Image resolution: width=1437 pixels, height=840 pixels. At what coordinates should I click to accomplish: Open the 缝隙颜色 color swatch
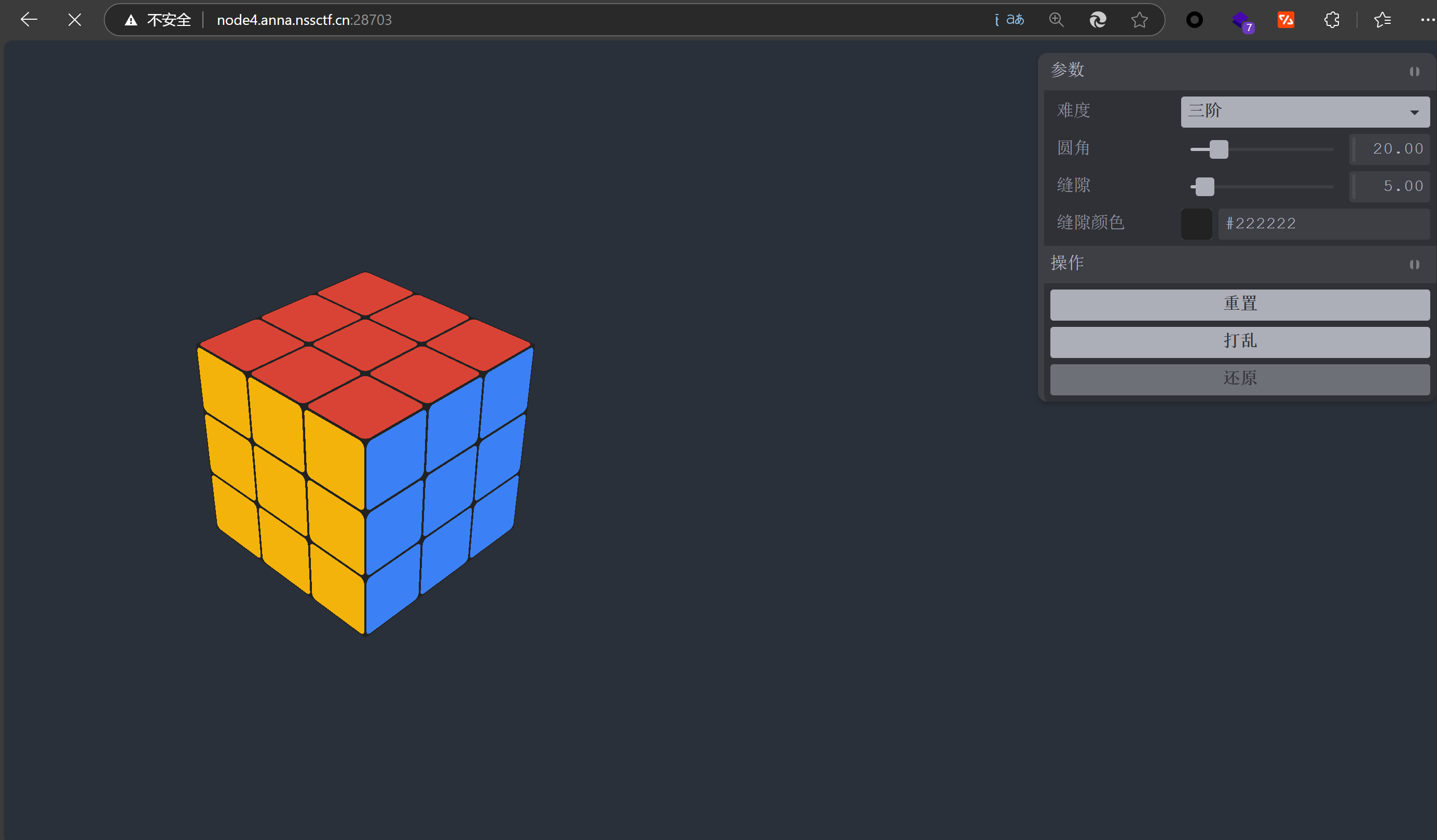pyautogui.click(x=1196, y=224)
